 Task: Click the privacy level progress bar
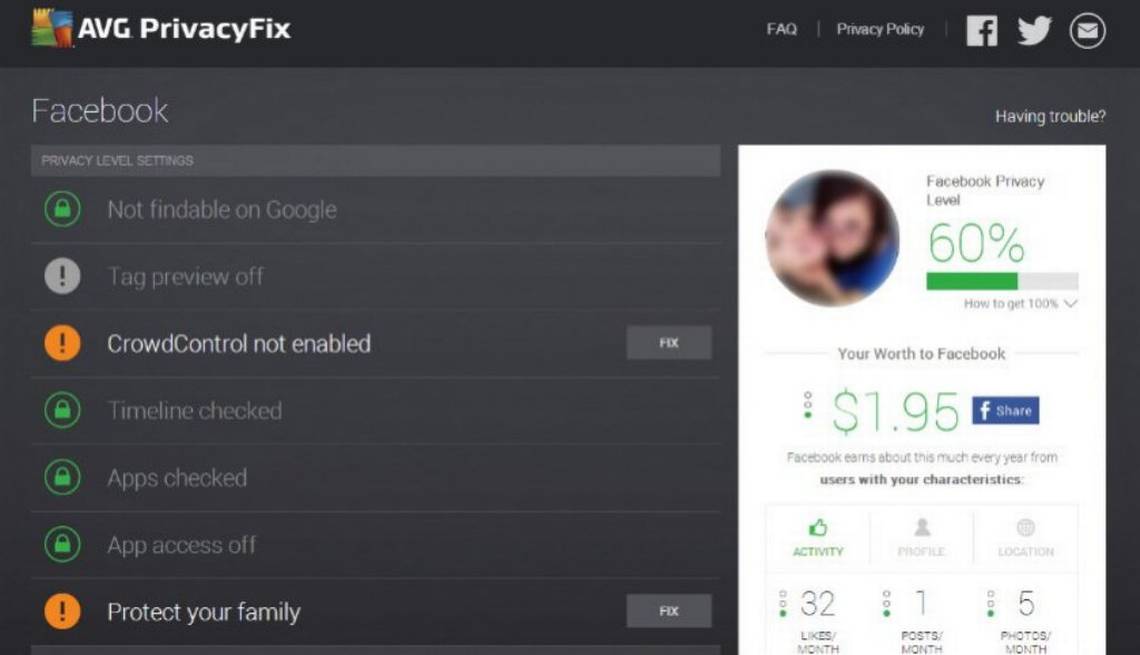1002,281
